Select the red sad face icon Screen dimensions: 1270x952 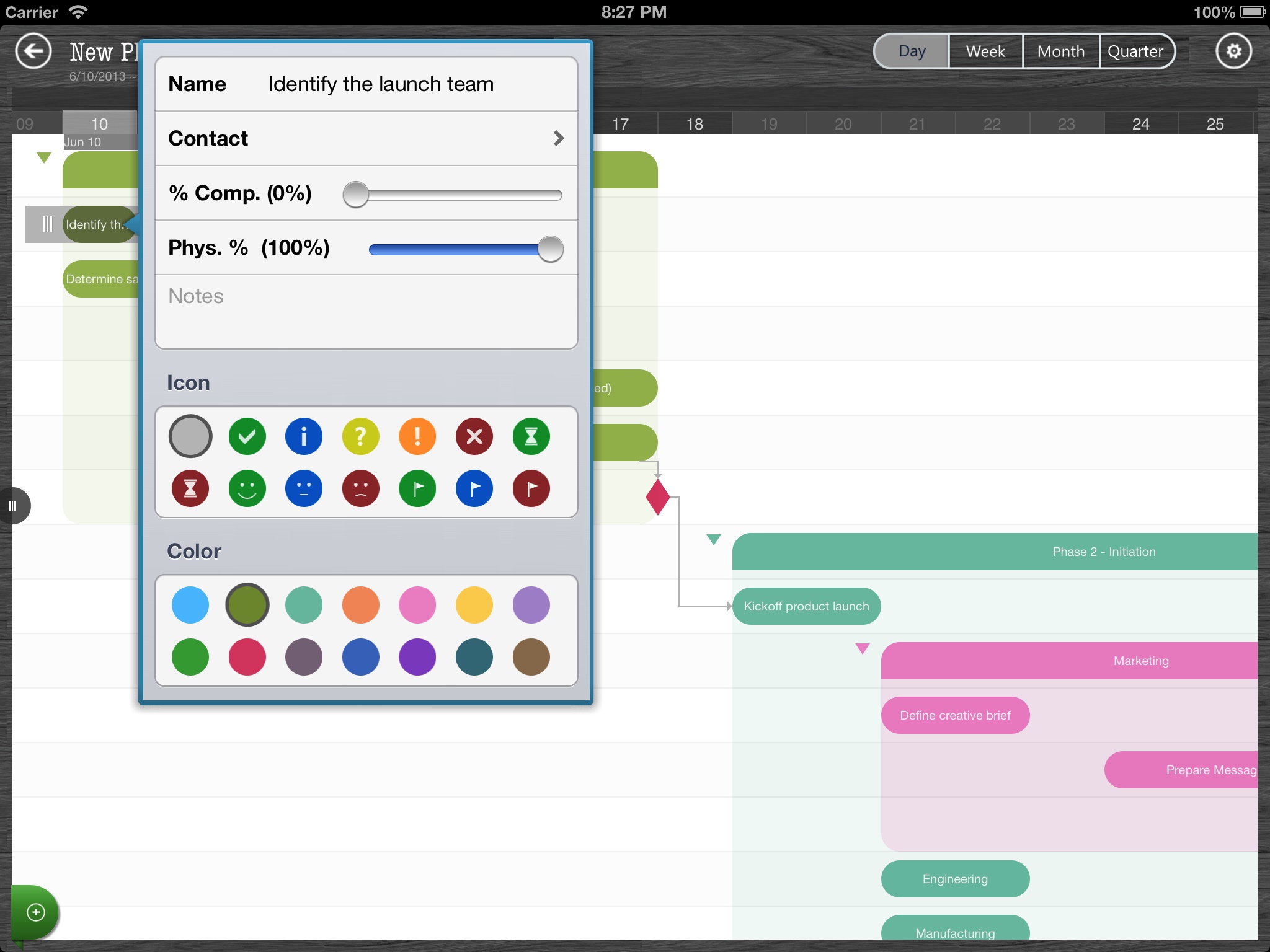(x=360, y=488)
